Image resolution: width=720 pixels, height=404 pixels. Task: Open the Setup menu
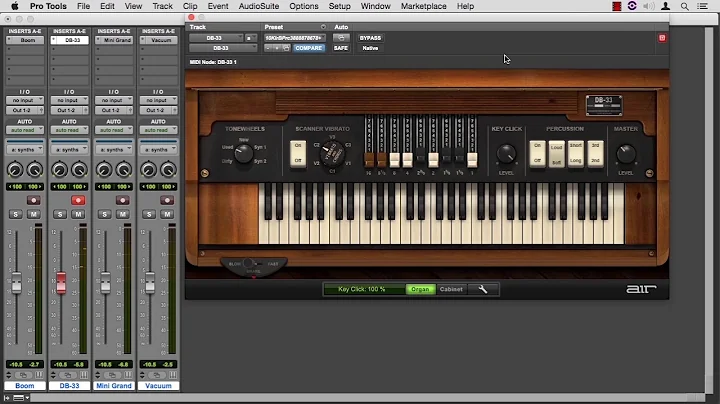(339, 6)
